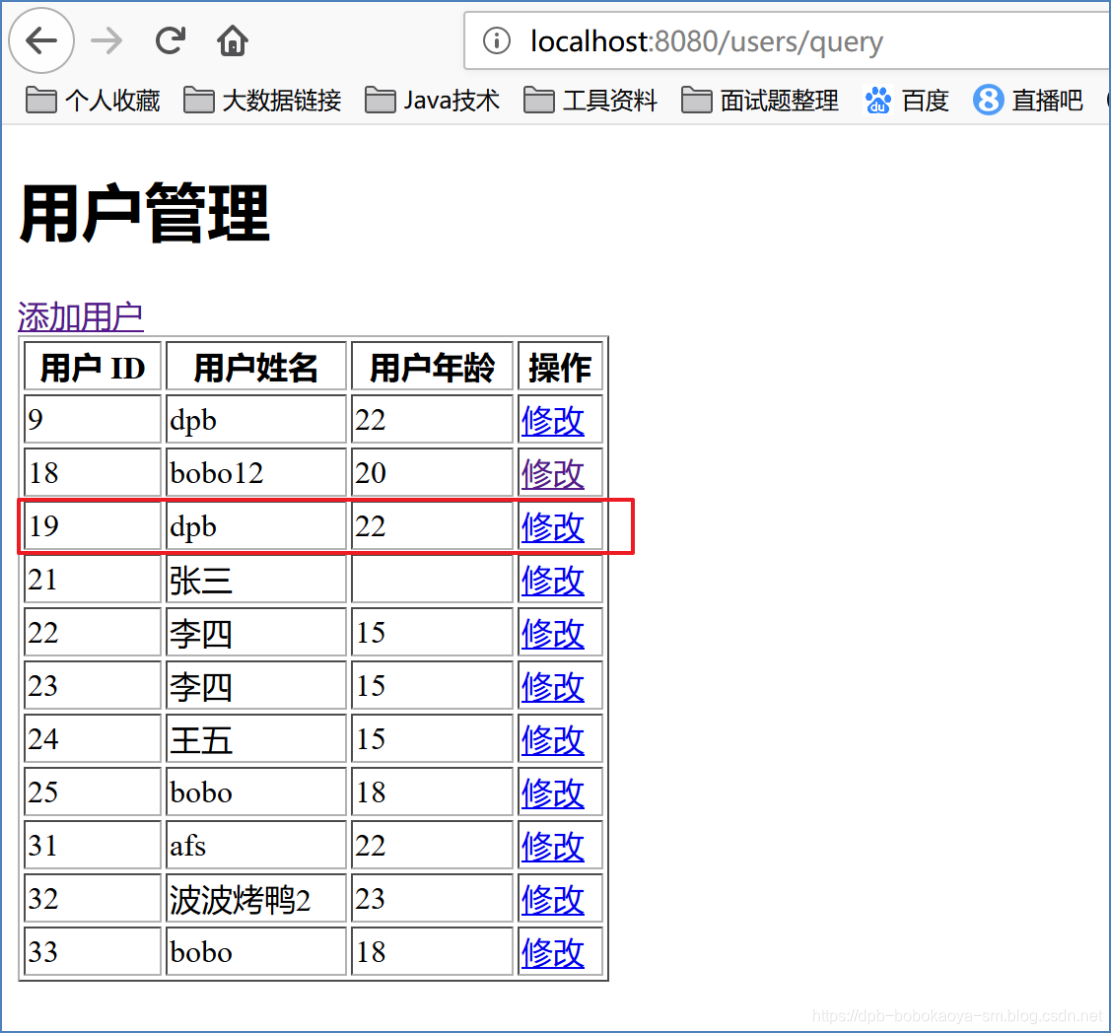Open the 工具资料 bookmark folder
Screen dimensions: 1112x1034
(591, 100)
